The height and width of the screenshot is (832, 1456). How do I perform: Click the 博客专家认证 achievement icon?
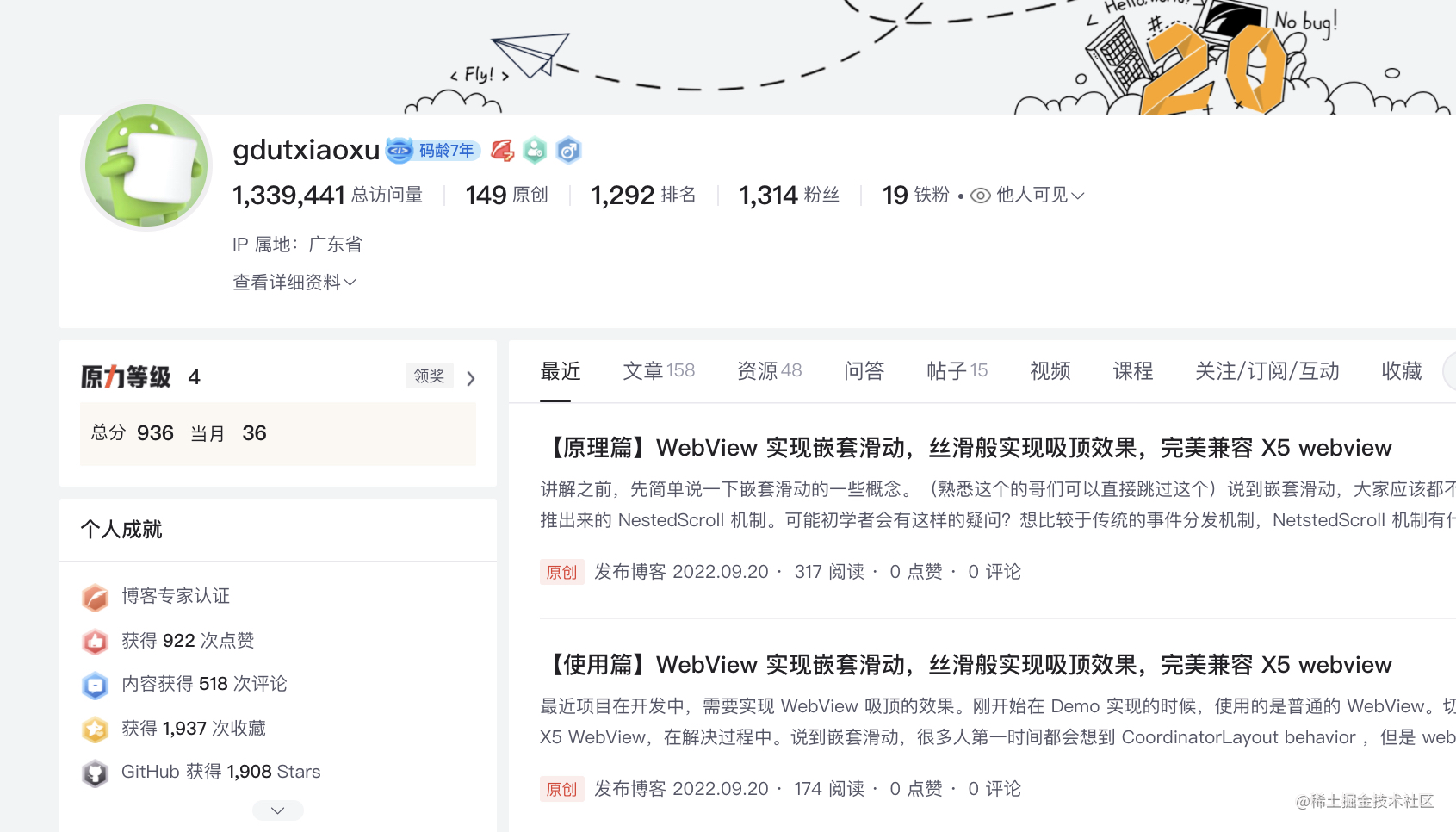96,597
